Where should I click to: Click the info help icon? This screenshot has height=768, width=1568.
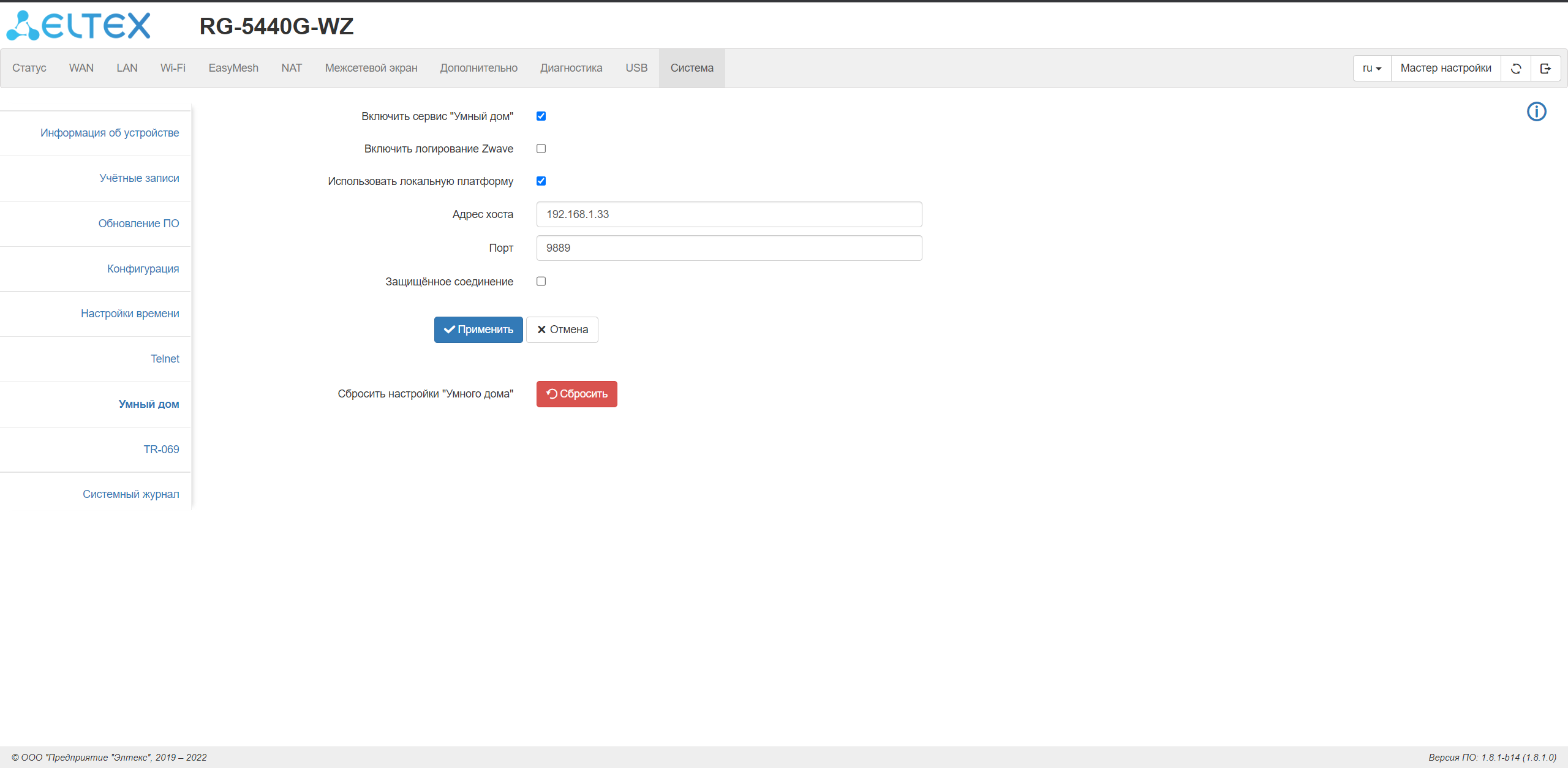tap(1536, 111)
